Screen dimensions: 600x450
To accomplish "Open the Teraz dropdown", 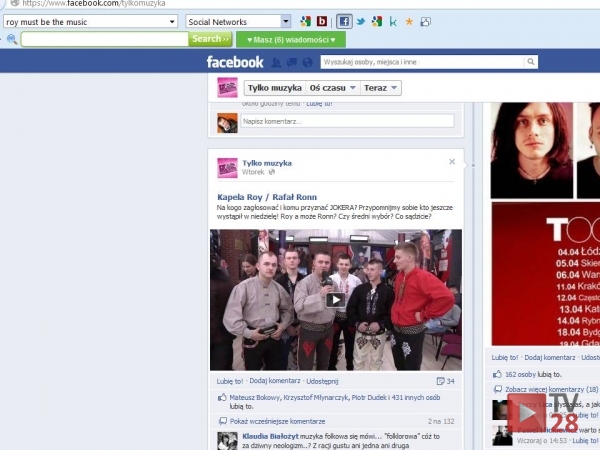I will coord(381,88).
